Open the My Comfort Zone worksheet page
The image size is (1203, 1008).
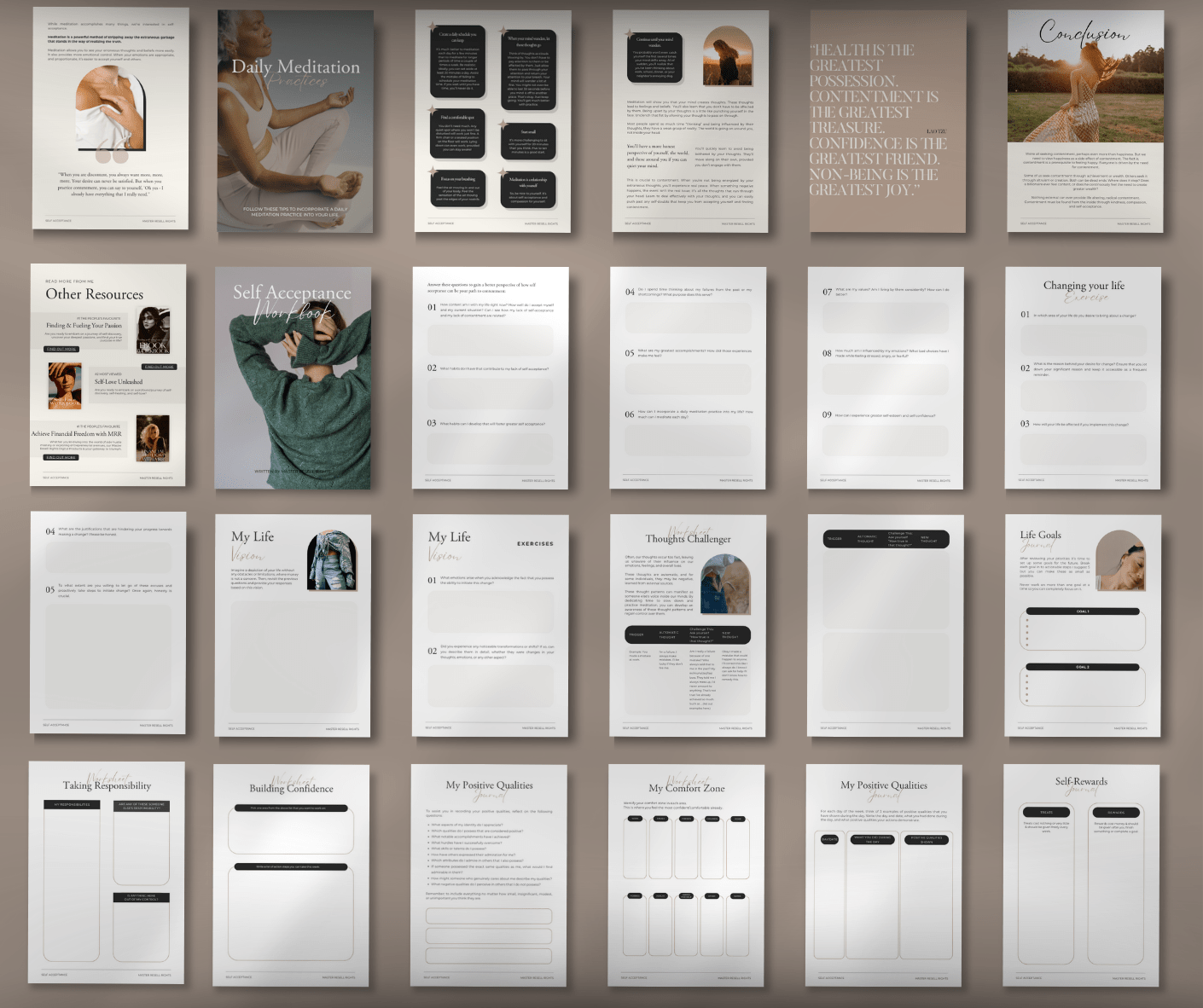tap(686, 874)
